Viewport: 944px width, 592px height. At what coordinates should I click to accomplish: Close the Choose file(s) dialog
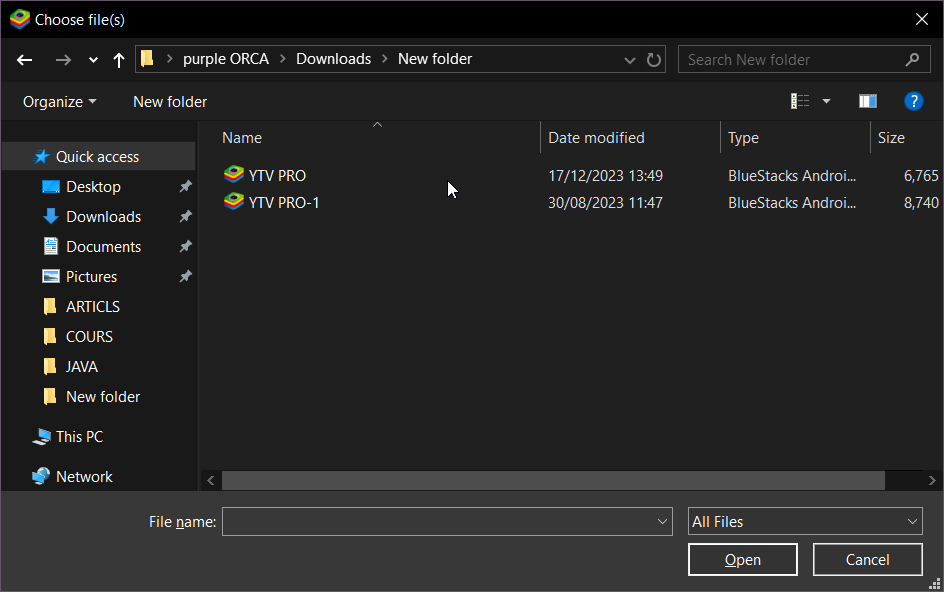(921, 19)
